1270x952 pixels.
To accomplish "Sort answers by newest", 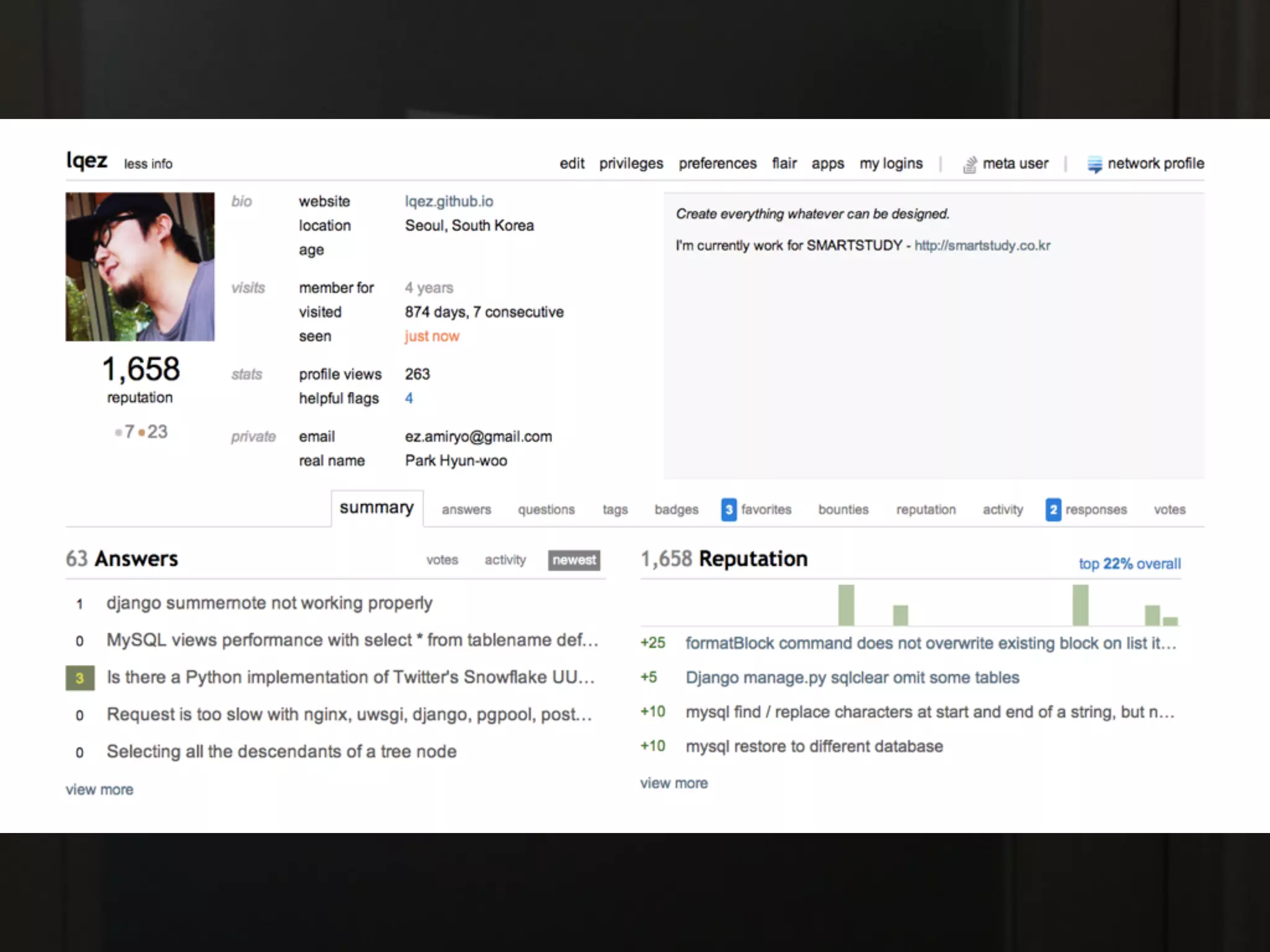I will [574, 560].
